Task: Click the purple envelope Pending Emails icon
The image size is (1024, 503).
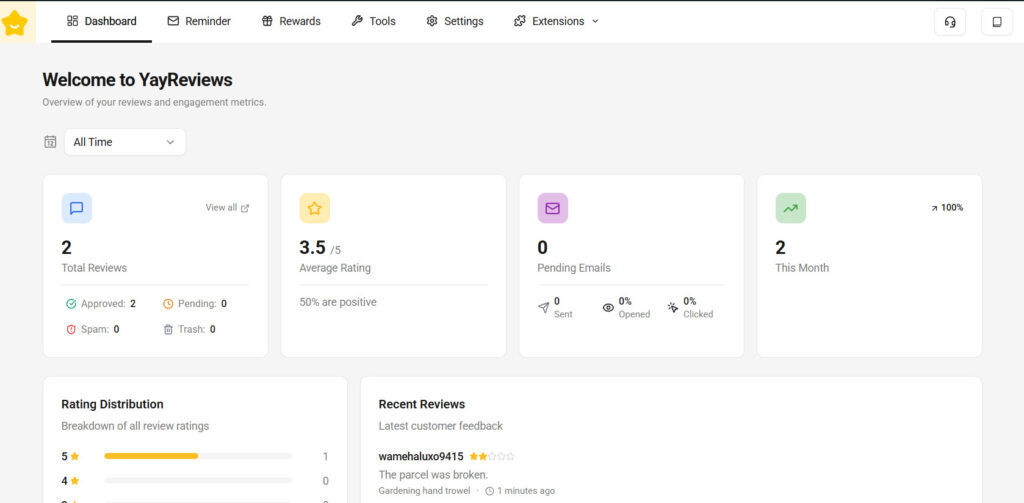Action: (x=552, y=208)
